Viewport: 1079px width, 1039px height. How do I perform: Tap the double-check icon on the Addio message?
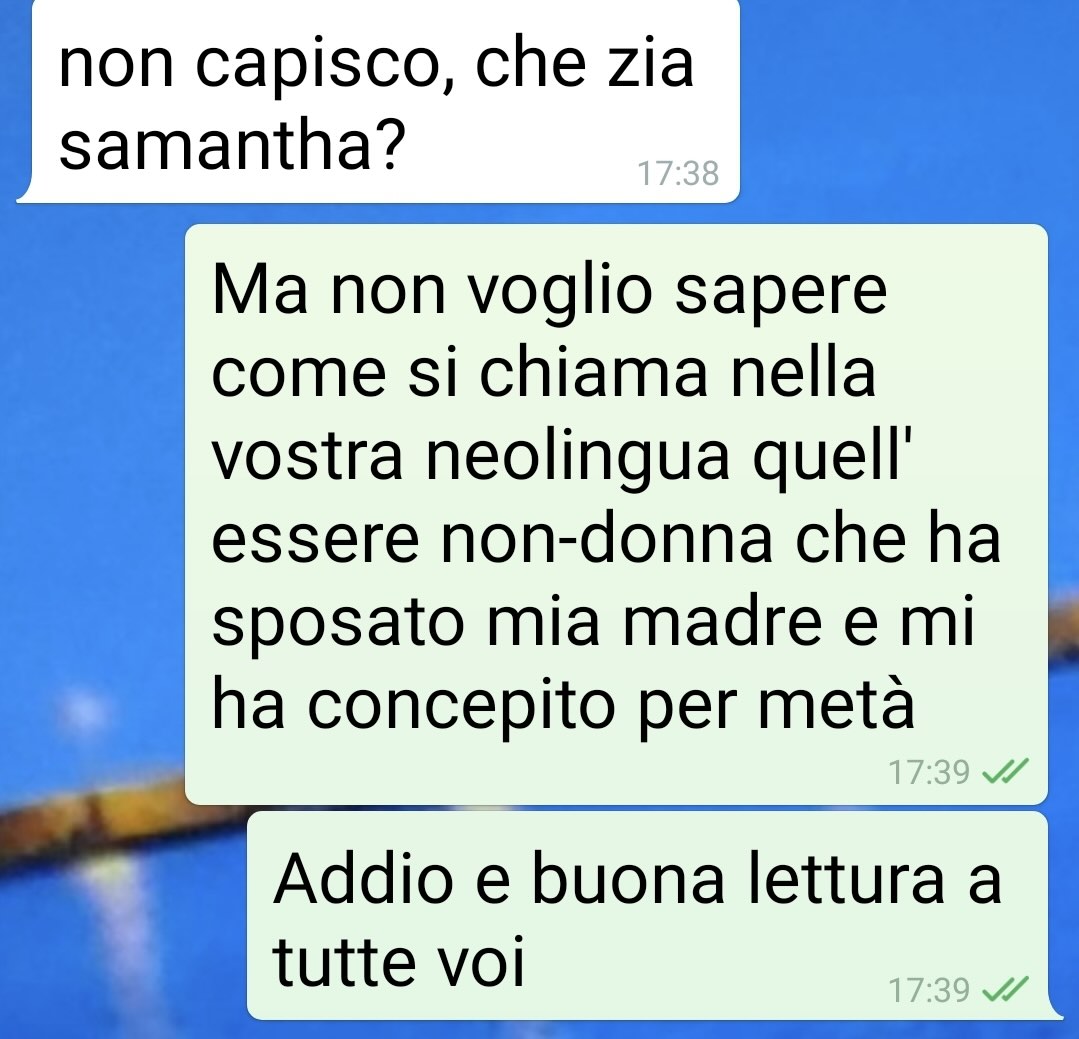coord(1005,990)
